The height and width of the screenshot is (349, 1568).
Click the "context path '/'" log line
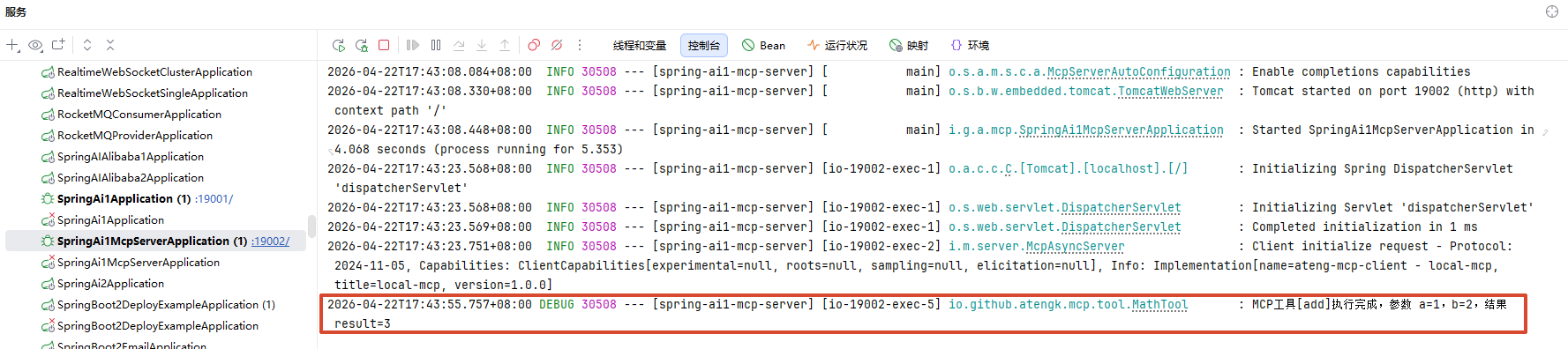tap(391, 111)
